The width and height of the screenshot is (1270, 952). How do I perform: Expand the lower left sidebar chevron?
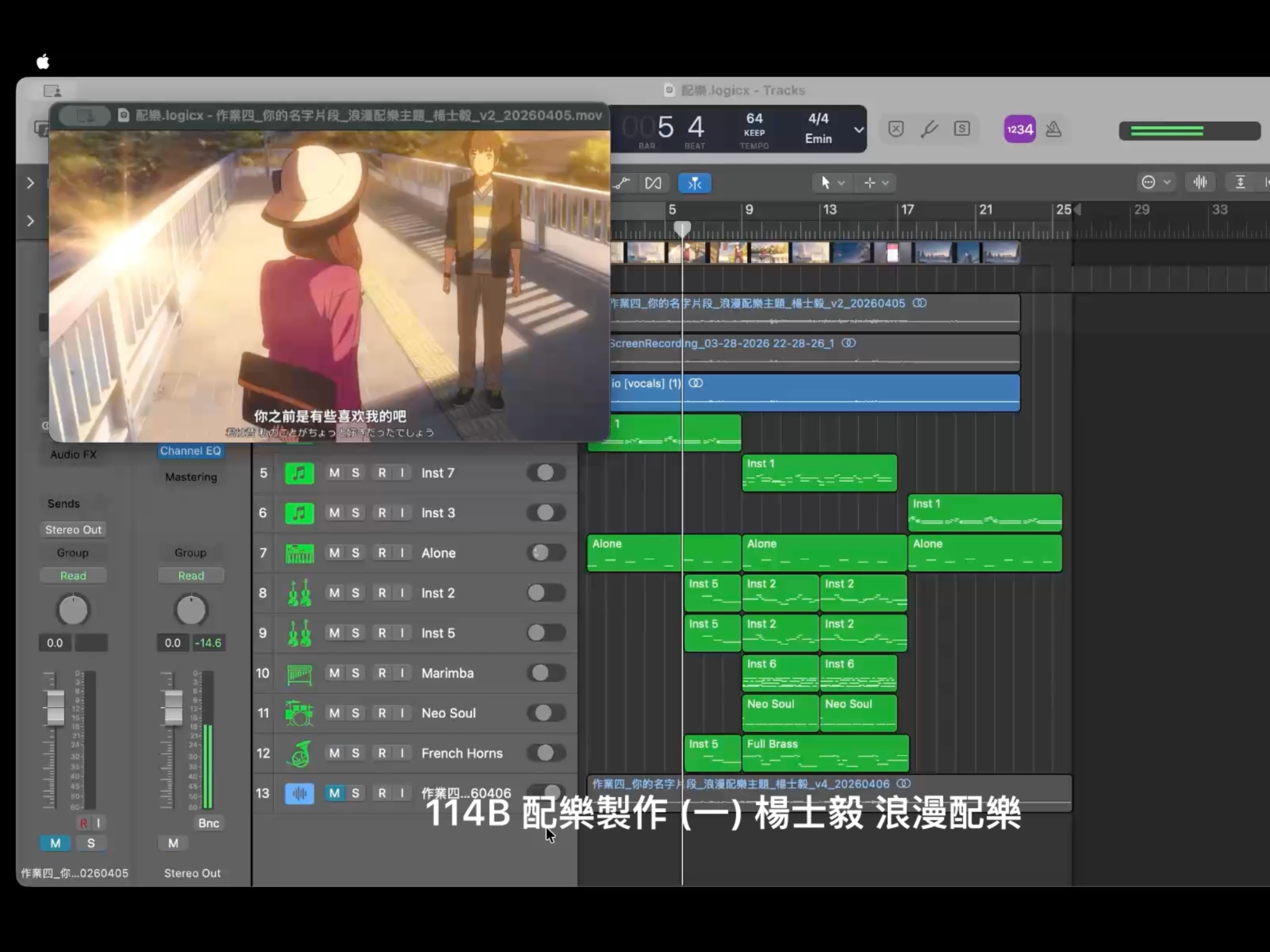[30, 221]
